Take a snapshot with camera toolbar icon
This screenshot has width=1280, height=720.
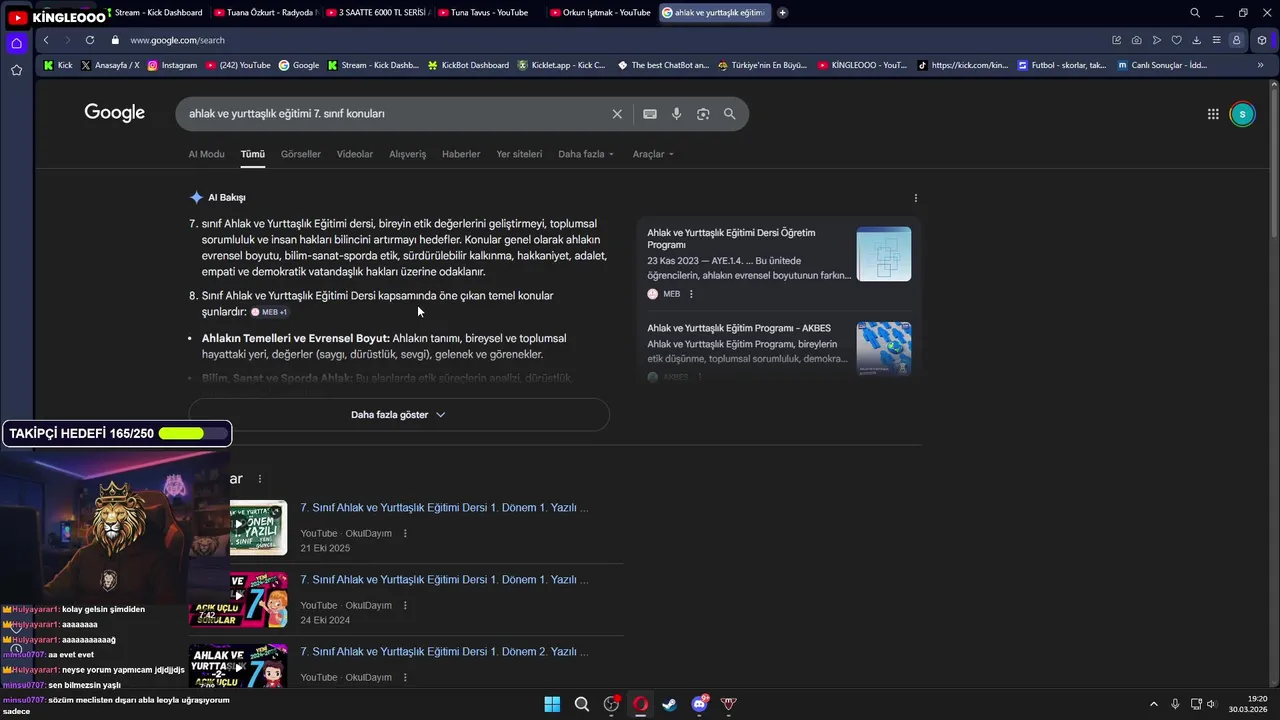tap(1137, 40)
